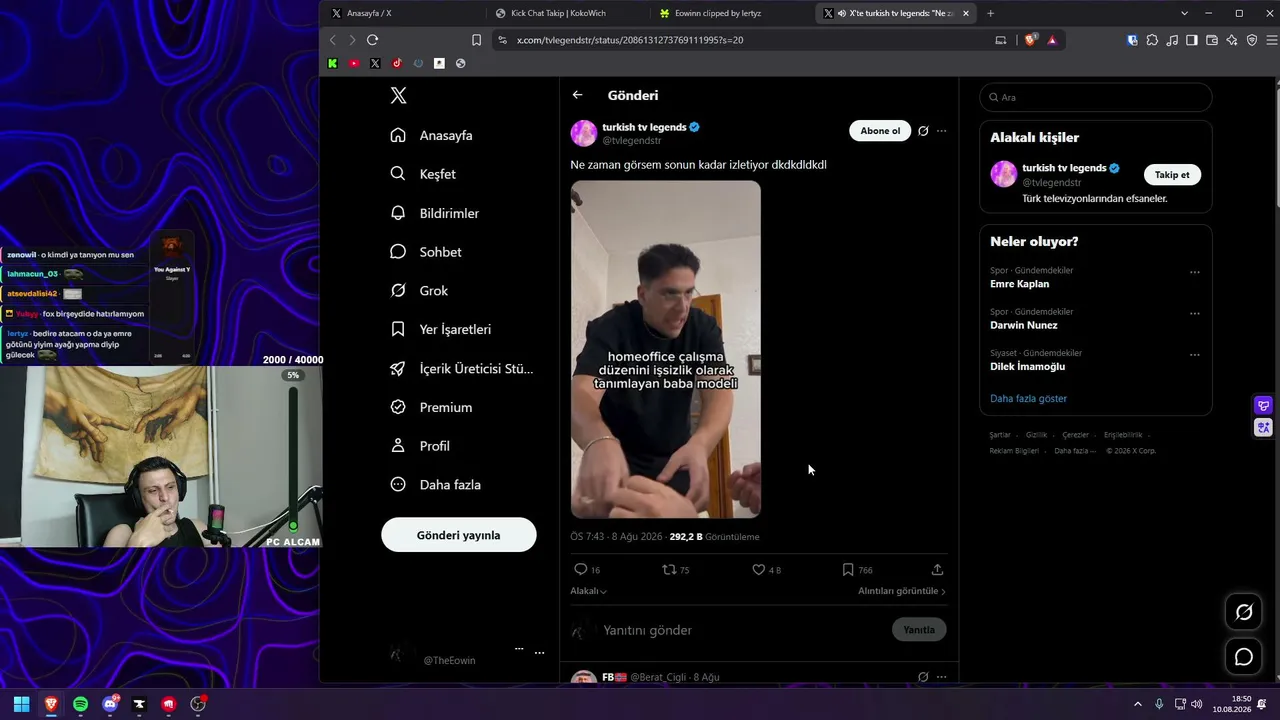The width and height of the screenshot is (1280, 720).
Task: Show hidden system tray icons
Action: pyautogui.click(x=1137, y=704)
